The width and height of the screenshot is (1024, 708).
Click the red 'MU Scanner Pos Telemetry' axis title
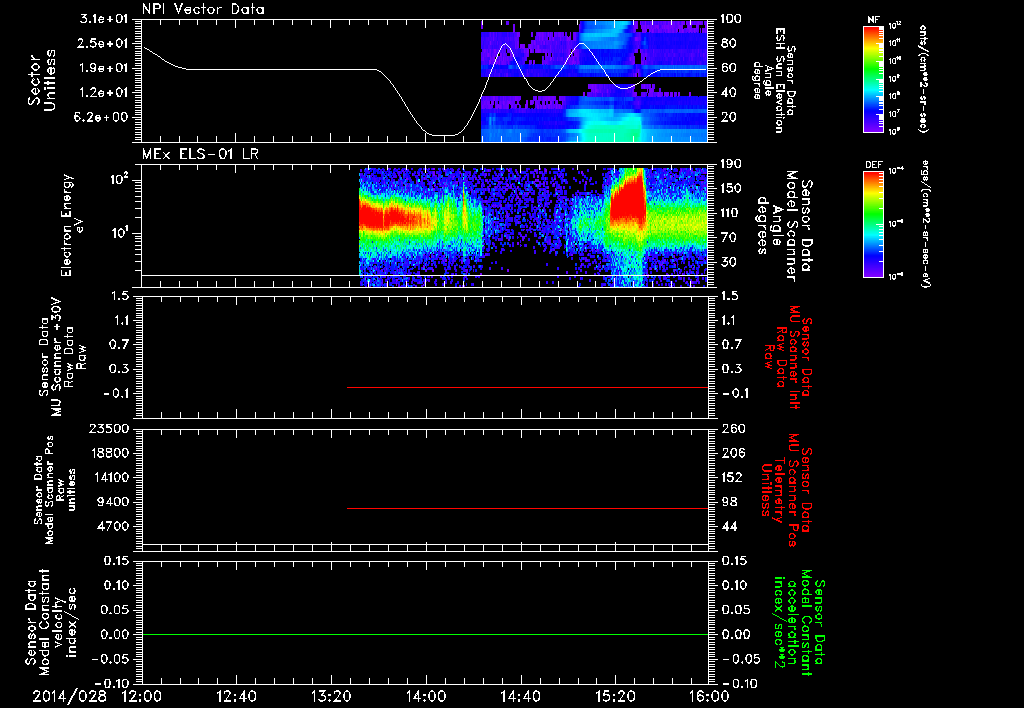[x=788, y=490]
